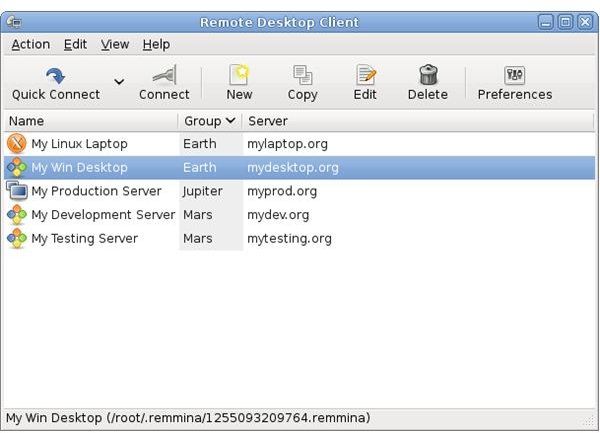Click the Edit pencil toolbar icon
The height and width of the screenshot is (433, 600).
pos(365,75)
